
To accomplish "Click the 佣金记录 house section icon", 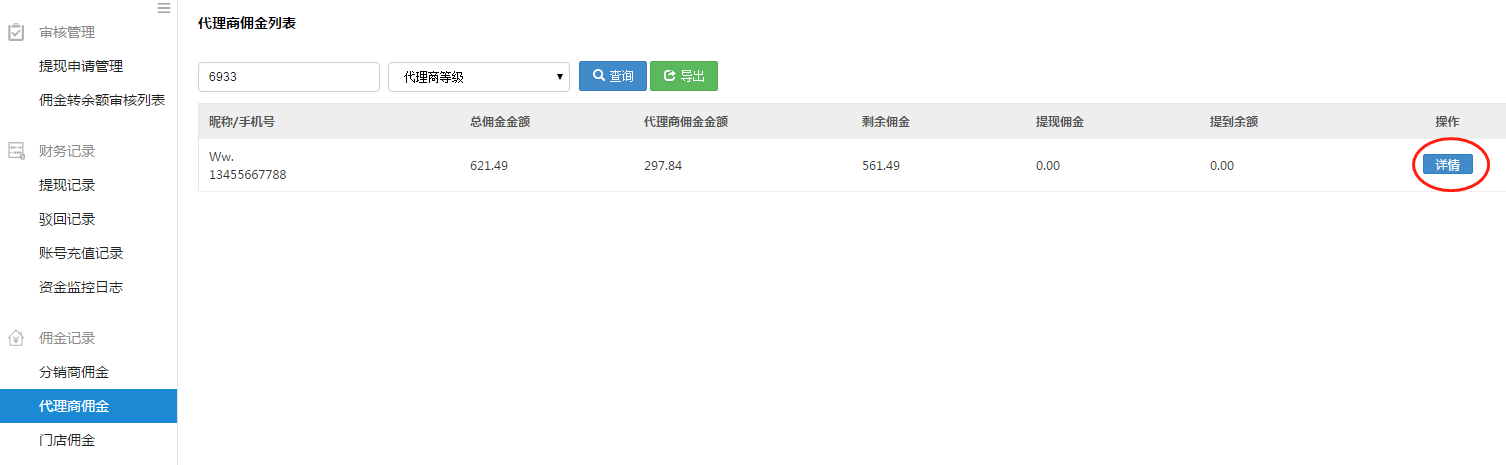I will coord(16,338).
